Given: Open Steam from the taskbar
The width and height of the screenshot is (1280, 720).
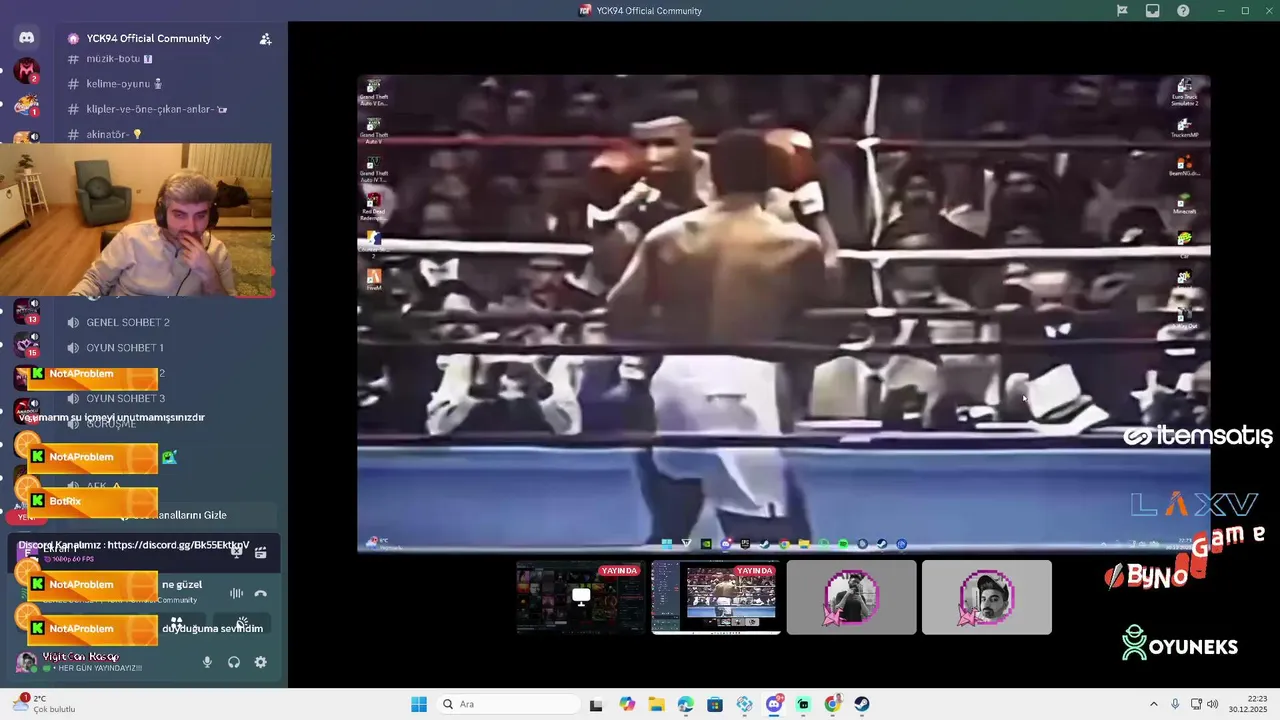Looking at the screenshot, I should tap(862, 704).
